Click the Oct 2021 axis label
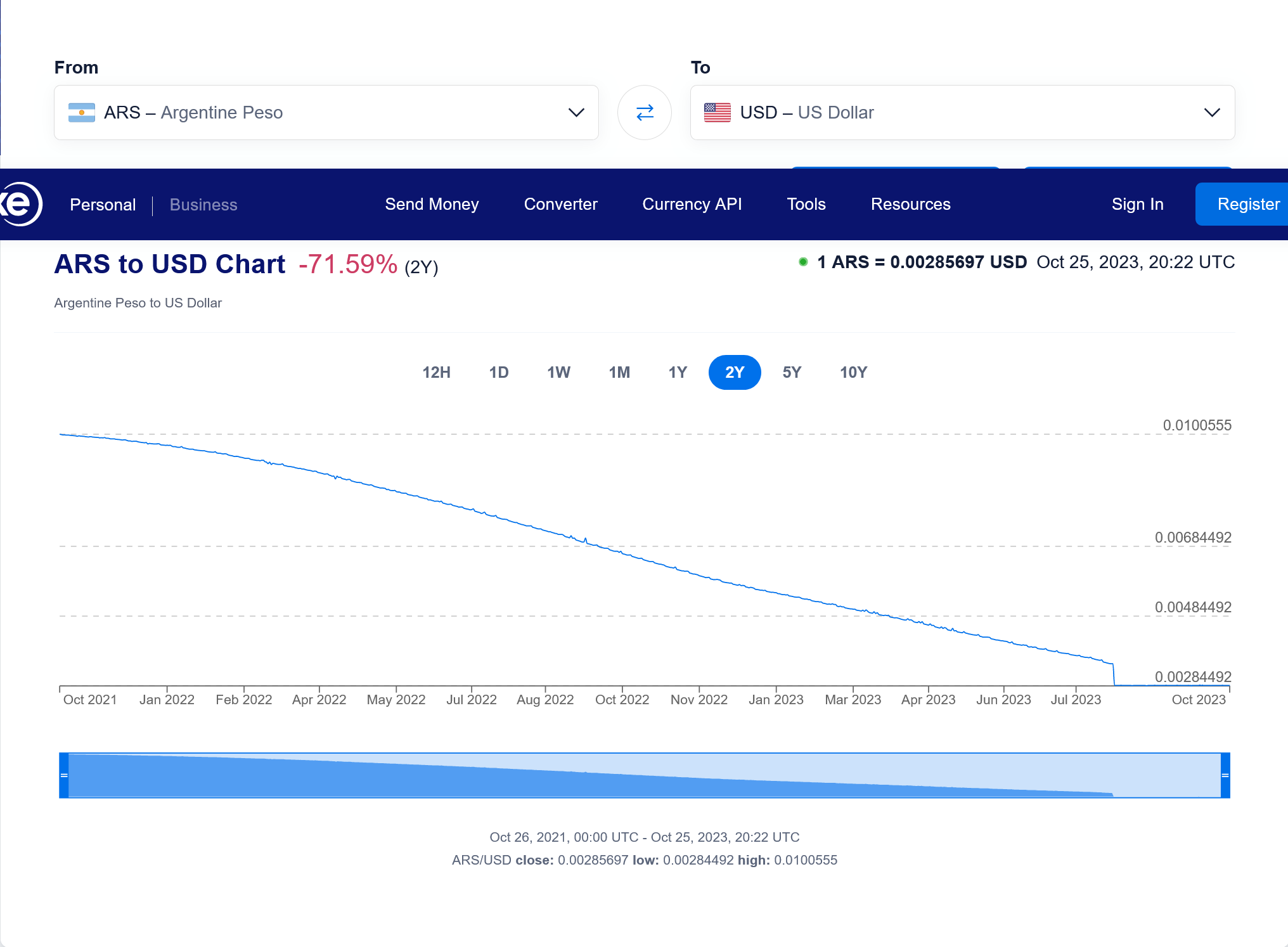 pos(90,700)
